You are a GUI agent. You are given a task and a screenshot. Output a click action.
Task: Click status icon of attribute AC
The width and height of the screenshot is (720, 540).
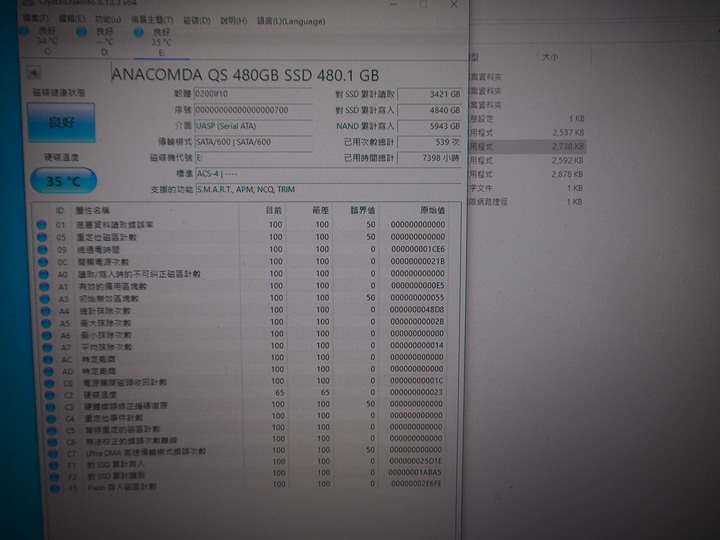48,360
